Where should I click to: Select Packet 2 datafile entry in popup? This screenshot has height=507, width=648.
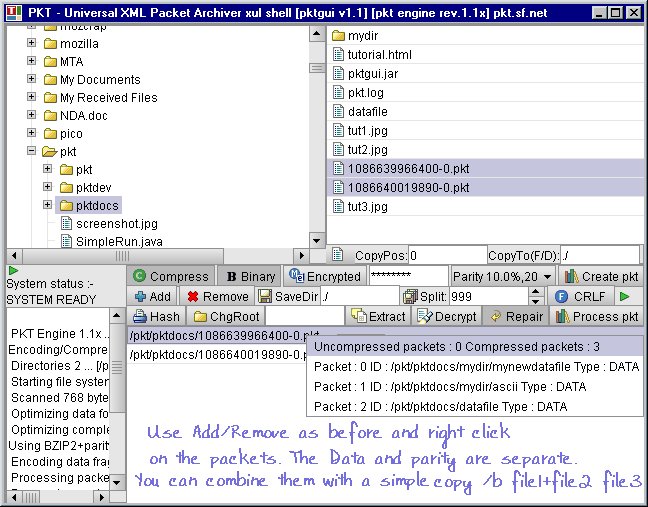(x=439, y=406)
